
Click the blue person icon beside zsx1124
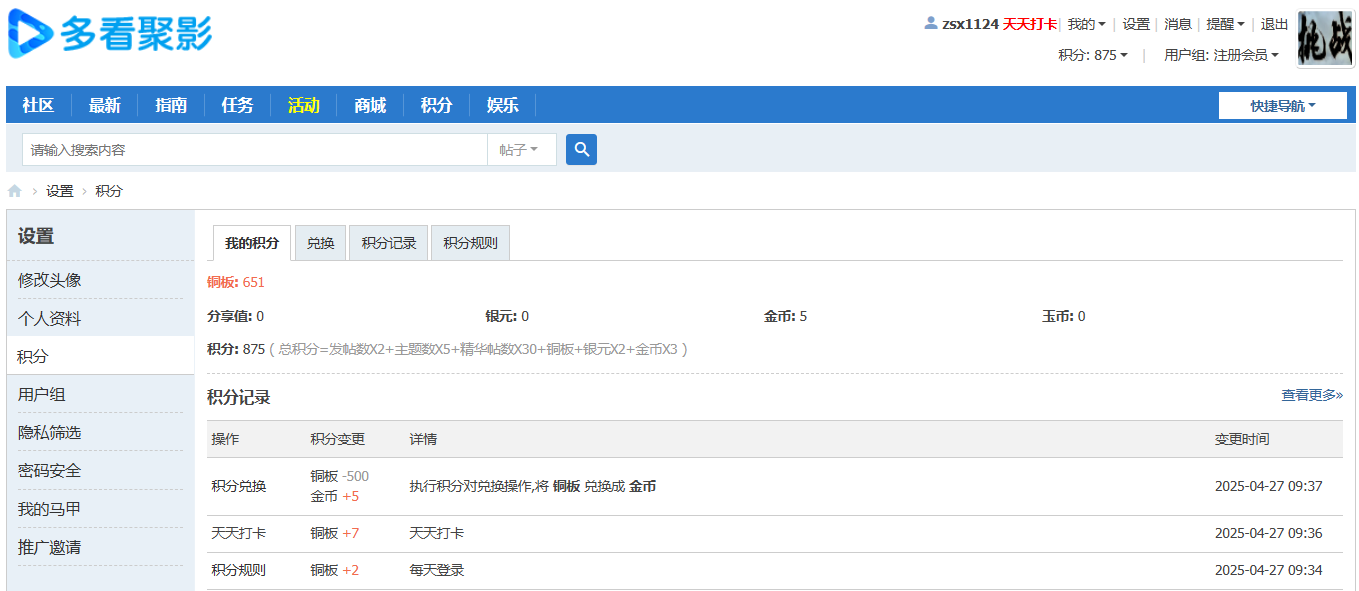pyautogui.click(x=930, y=23)
